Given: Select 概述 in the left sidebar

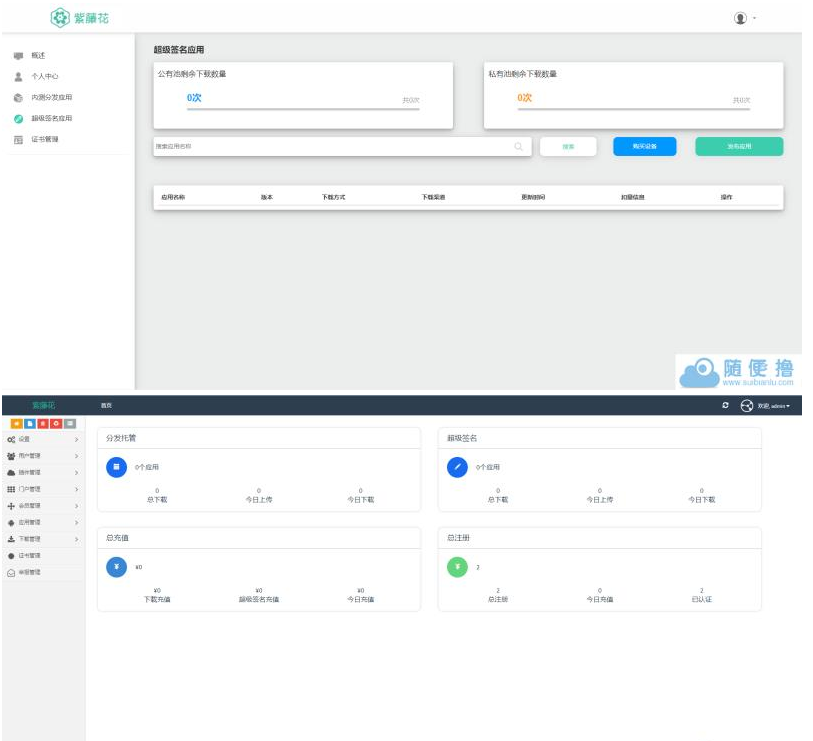Looking at the screenshot, I should (38, 55).
